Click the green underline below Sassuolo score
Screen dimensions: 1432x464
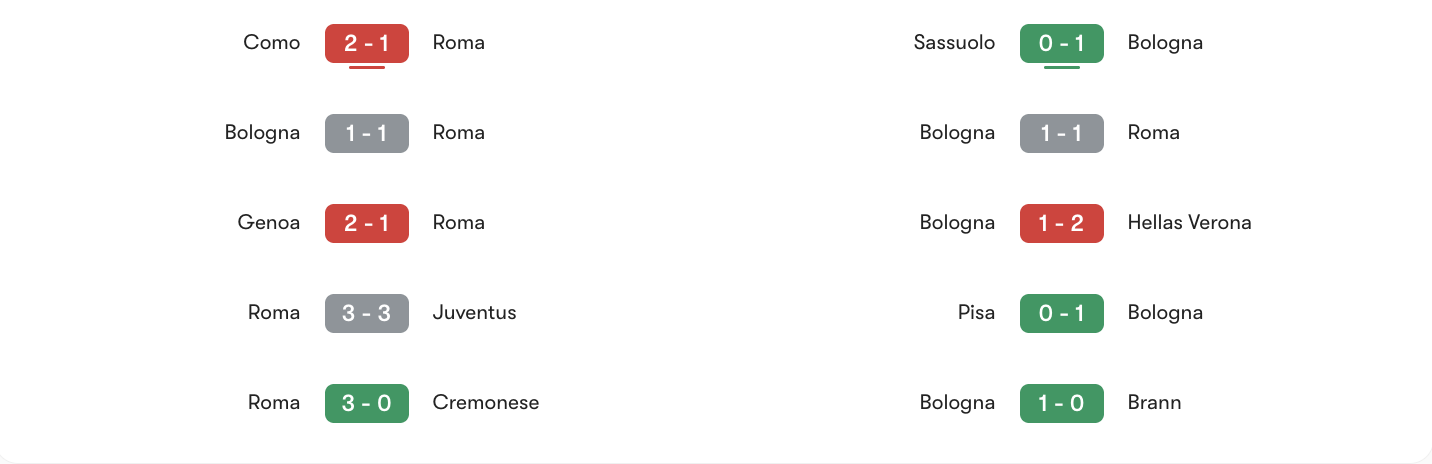pyautogui.click(x=1062, y=68)
